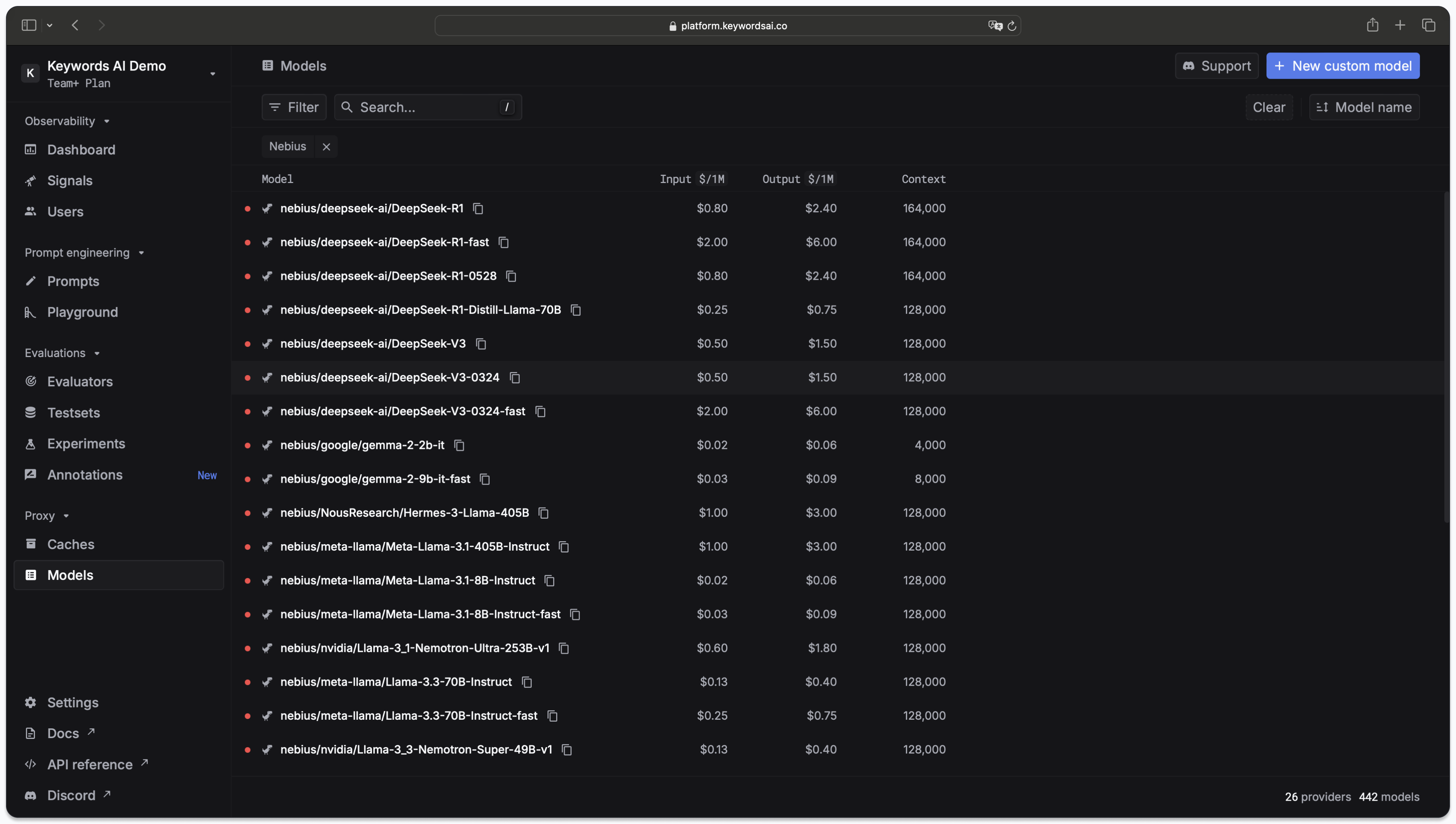Image resolution: width=1456 pixels, height=824 pixels.
Task: Click the New custom model button
Action: click(x=1343, y=66)
